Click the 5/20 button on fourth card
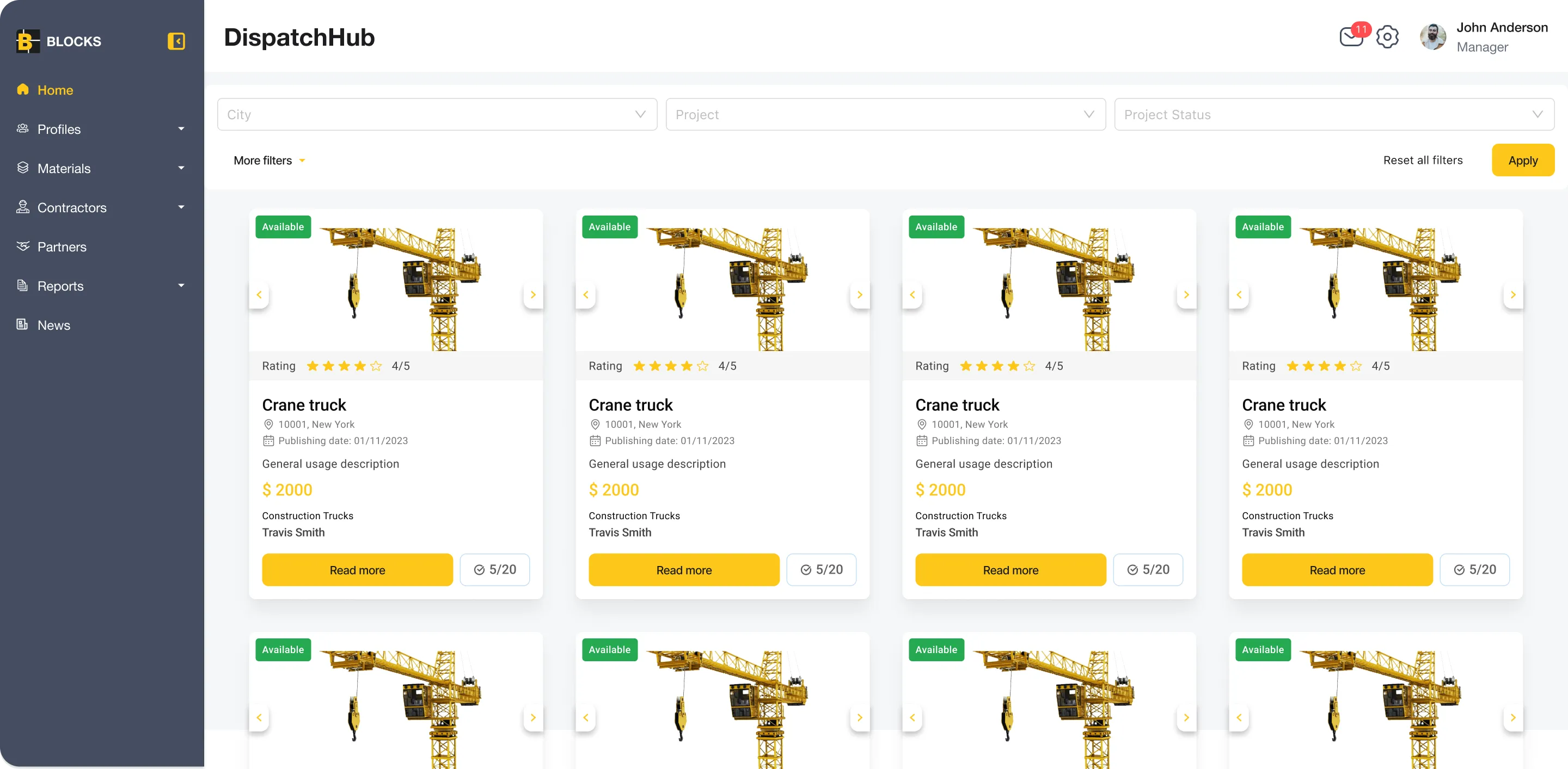The image size is (1568, 769). click(x=1475, y=569)
